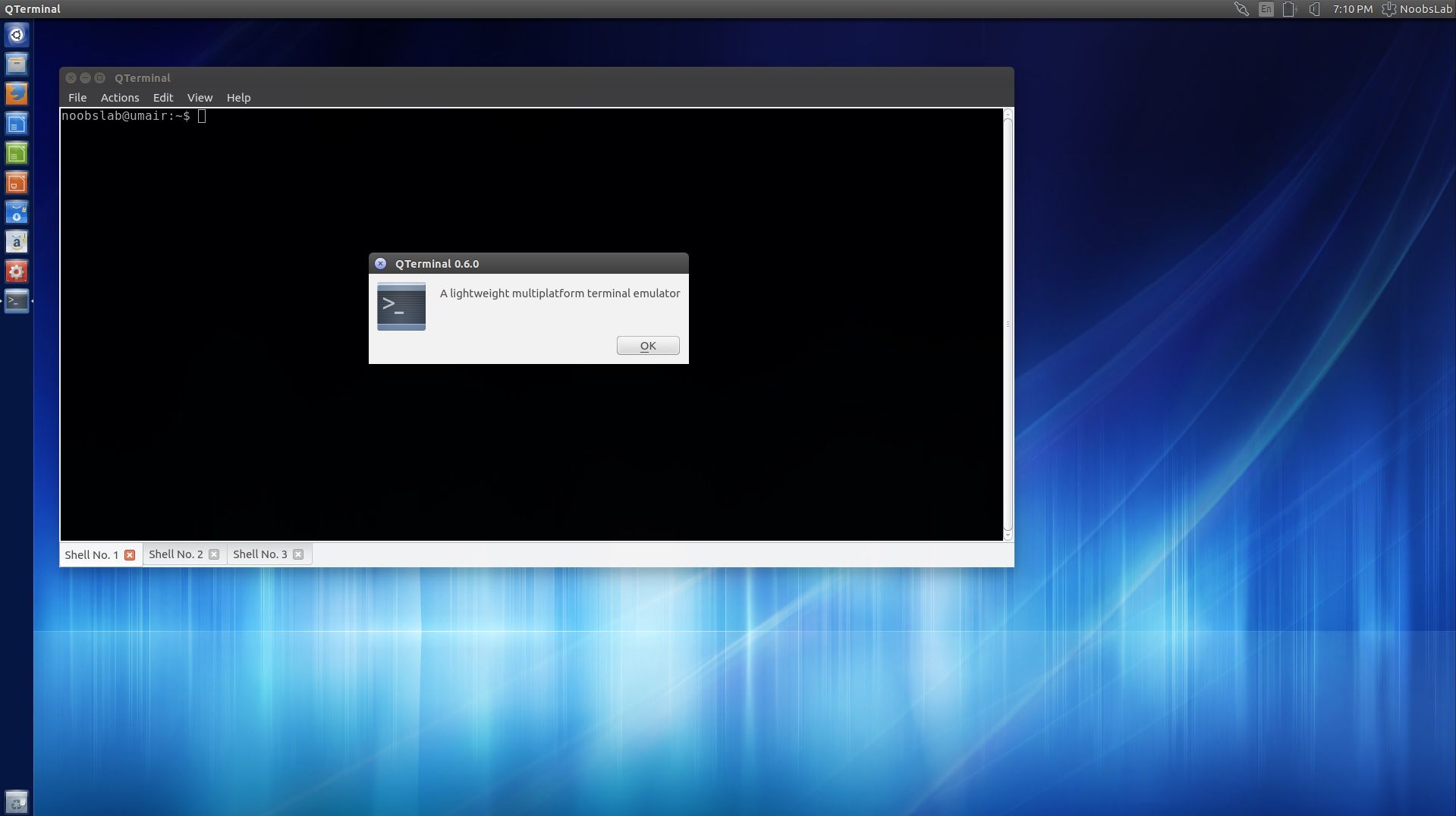The image size is (1456, 816).
Task: Open LibreOffice Writer from the launcher
Action: click(17, 124)
